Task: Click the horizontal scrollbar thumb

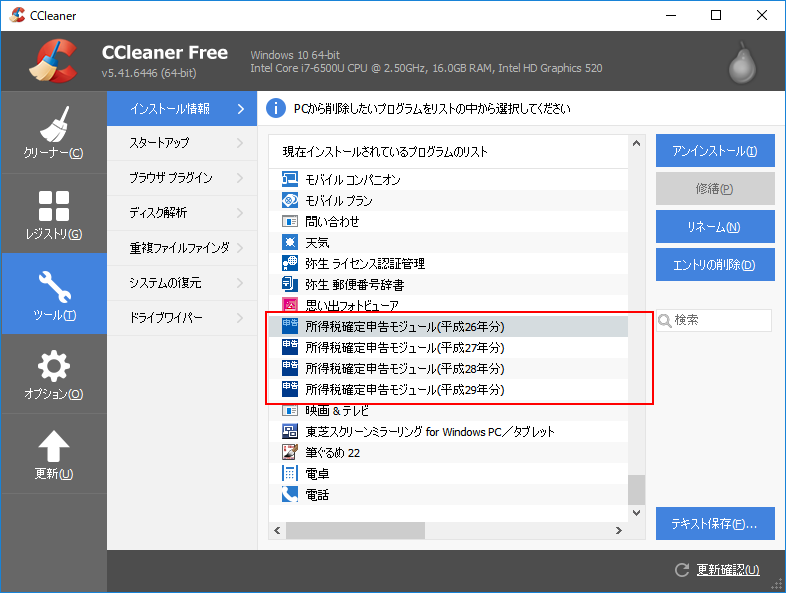Action: click(355, 530)
